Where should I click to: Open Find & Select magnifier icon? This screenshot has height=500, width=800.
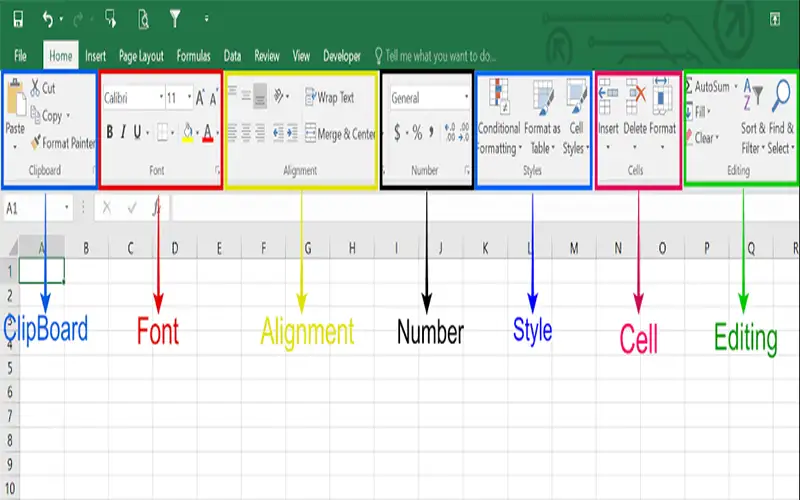781,96
